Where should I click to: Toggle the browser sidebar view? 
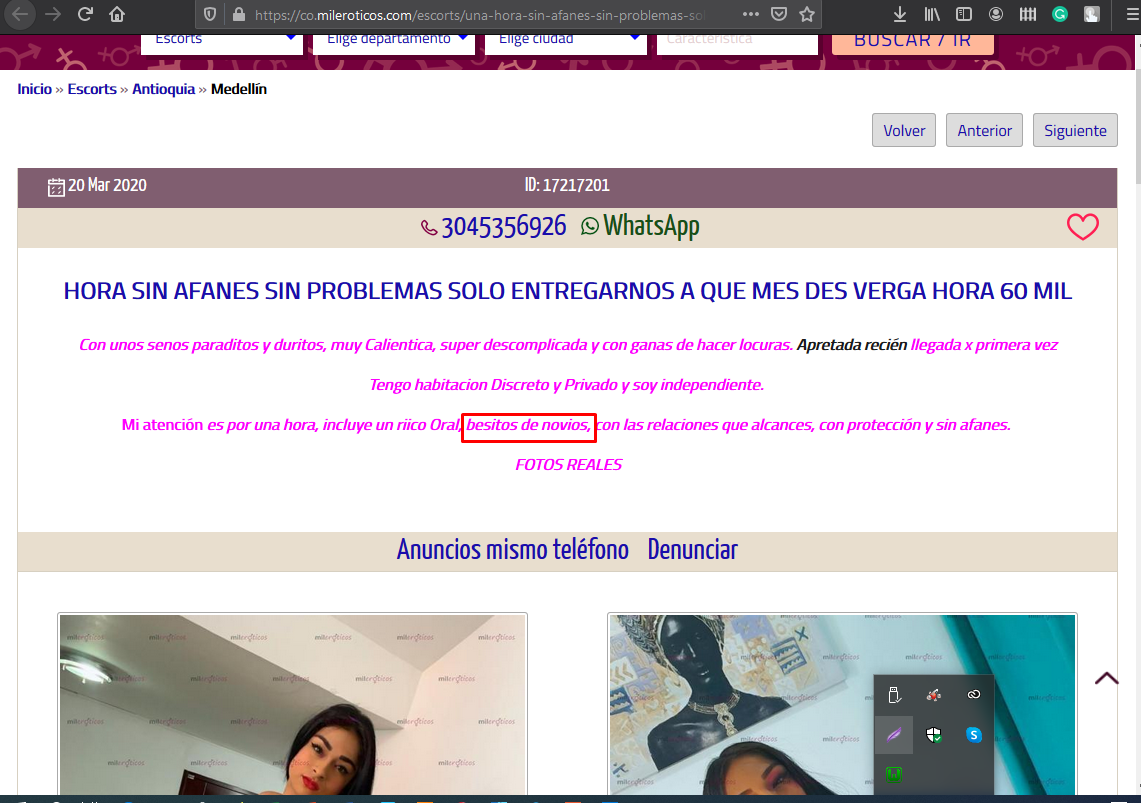[963, 15]
